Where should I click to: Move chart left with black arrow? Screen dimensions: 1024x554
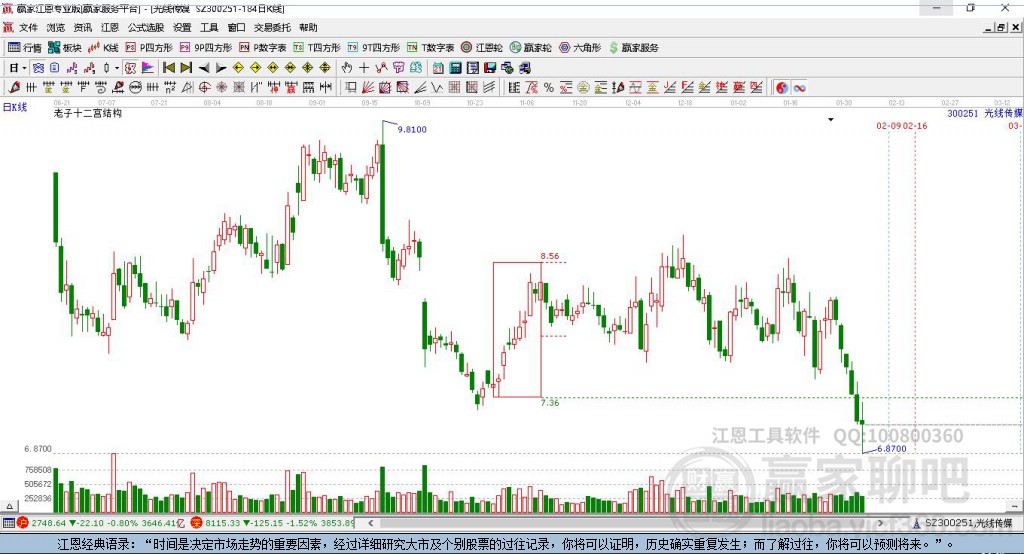pyautogui.click(x=204, y=68)
